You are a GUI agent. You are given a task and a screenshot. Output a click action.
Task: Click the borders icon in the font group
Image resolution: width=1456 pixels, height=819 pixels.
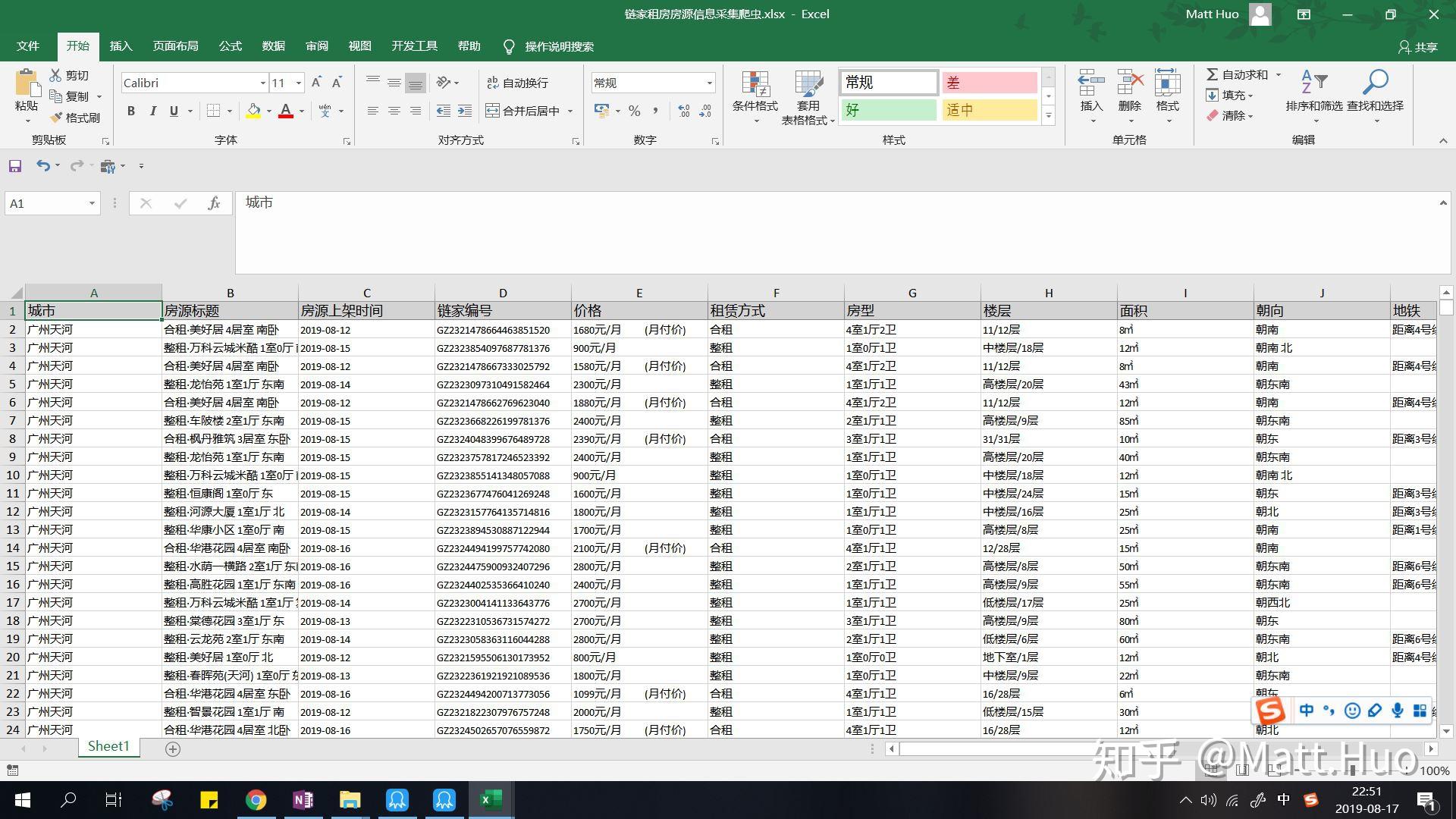tap(214, 111)
